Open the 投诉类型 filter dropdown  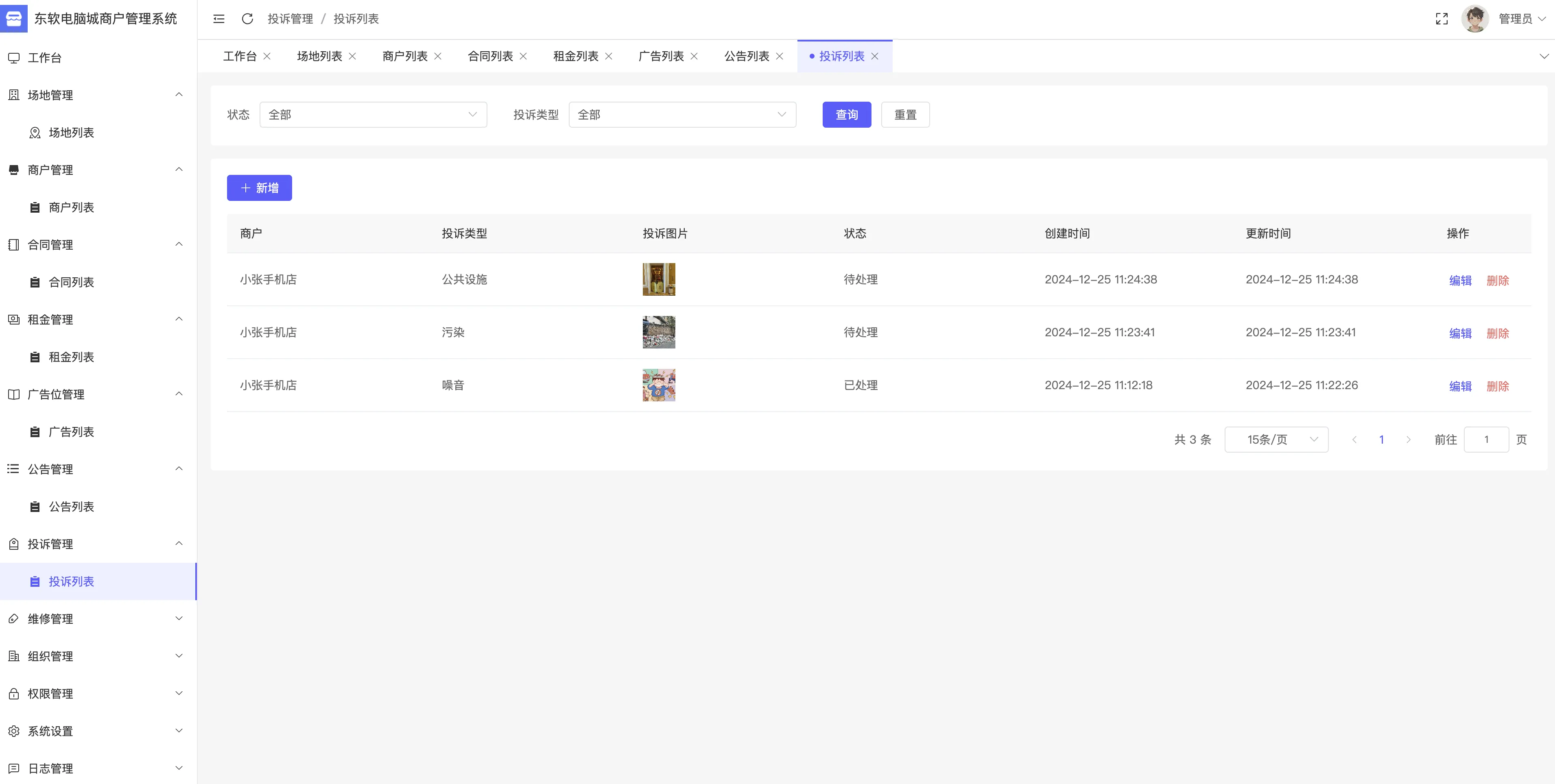click(681, 115)
